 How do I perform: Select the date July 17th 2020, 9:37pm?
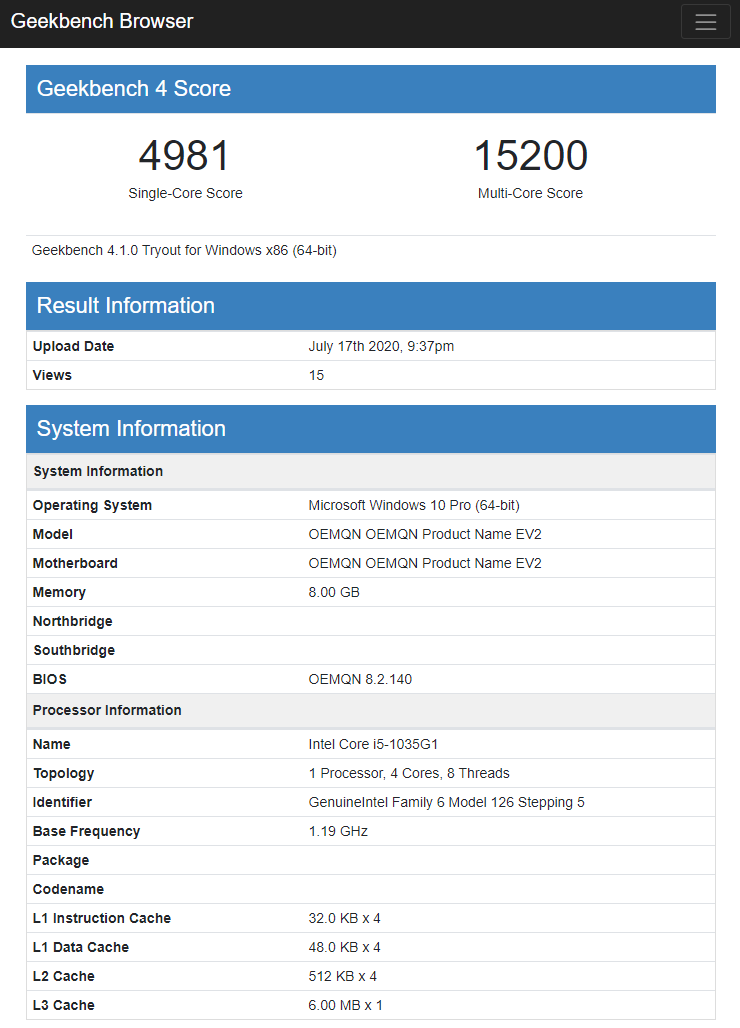[381, 346]
